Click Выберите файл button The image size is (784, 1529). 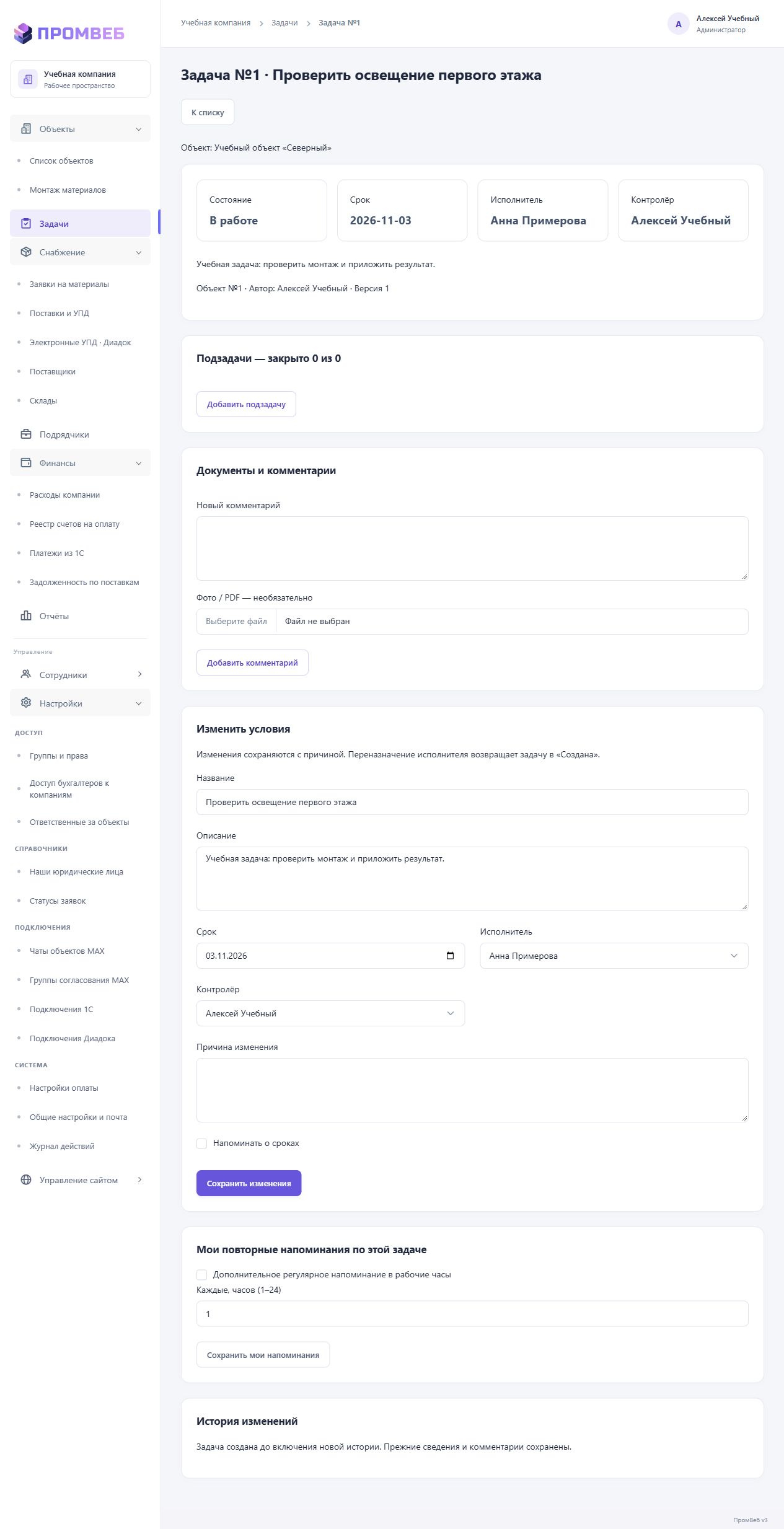click(236, 622)
